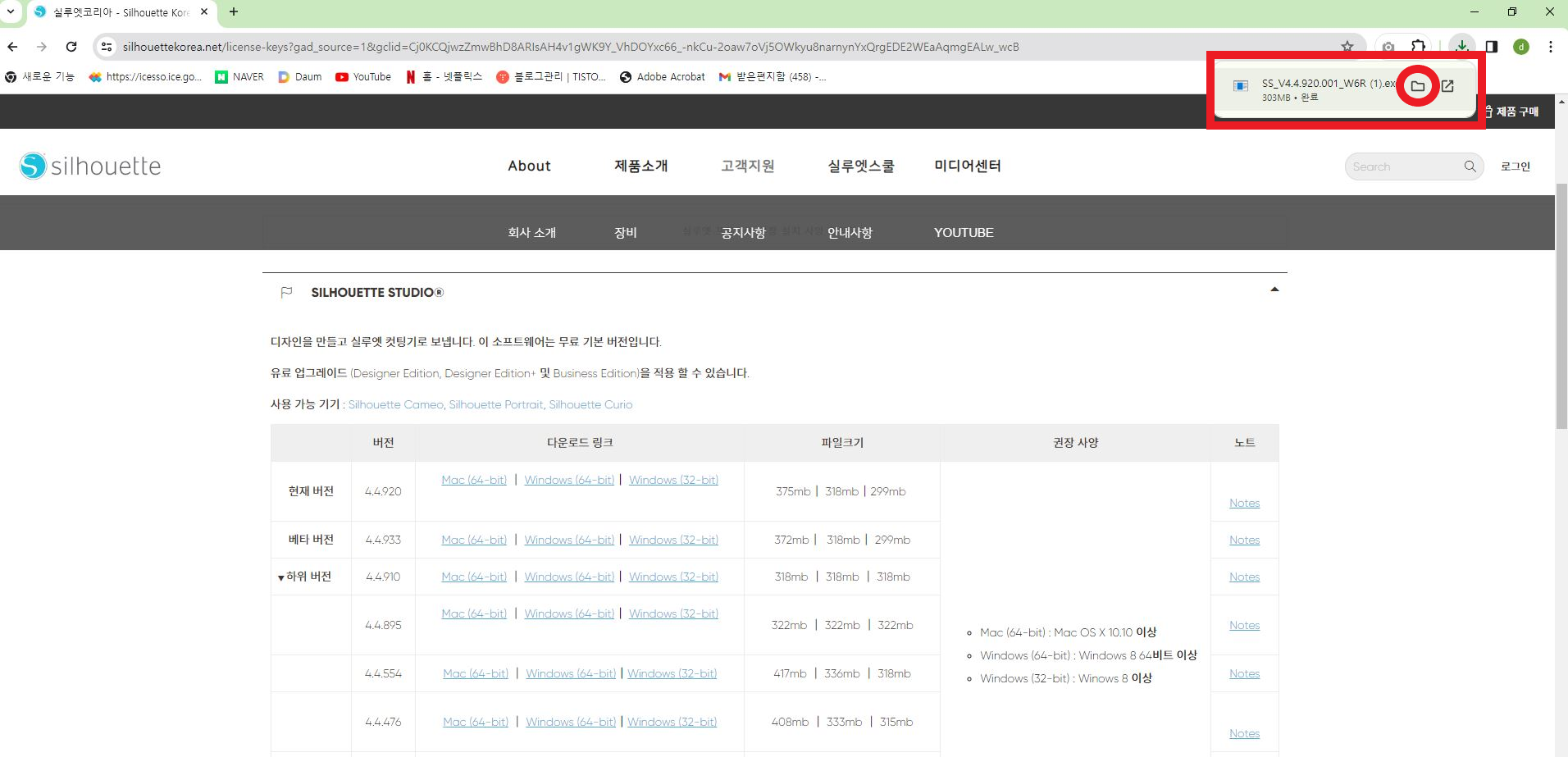Select 회사 소개 submenu item
The width and height of the screenshot is (1568, 757).
tap(532, 233)
